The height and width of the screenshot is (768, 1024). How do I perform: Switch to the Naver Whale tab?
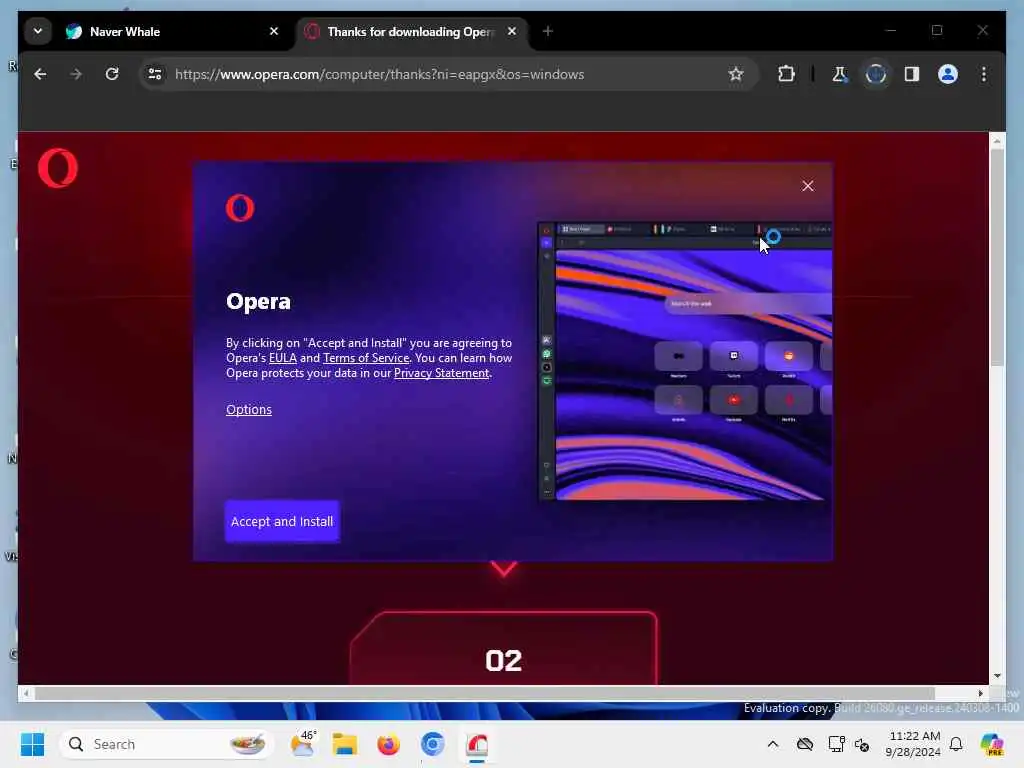pos(173,31)
